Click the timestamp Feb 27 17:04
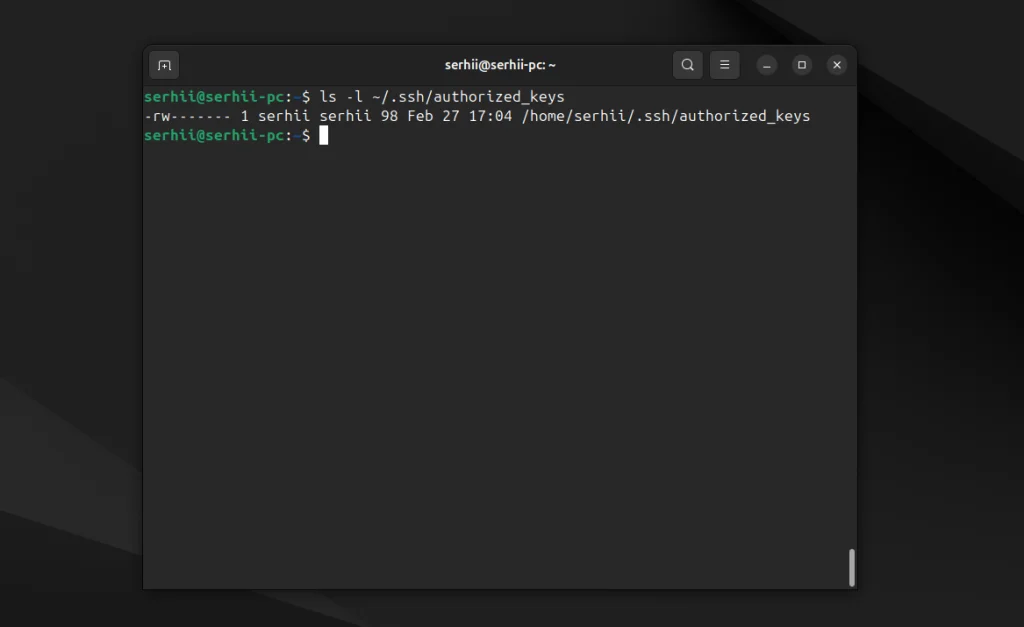 pos(459,116)
